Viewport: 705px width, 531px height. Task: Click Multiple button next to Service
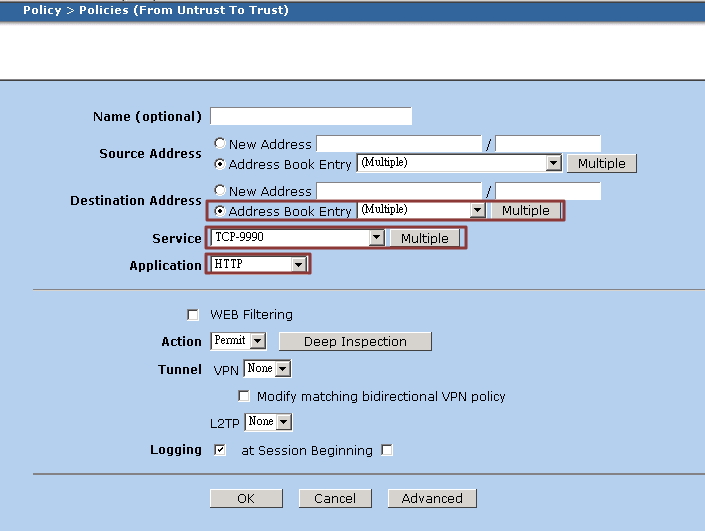click(x=425, y=238)
